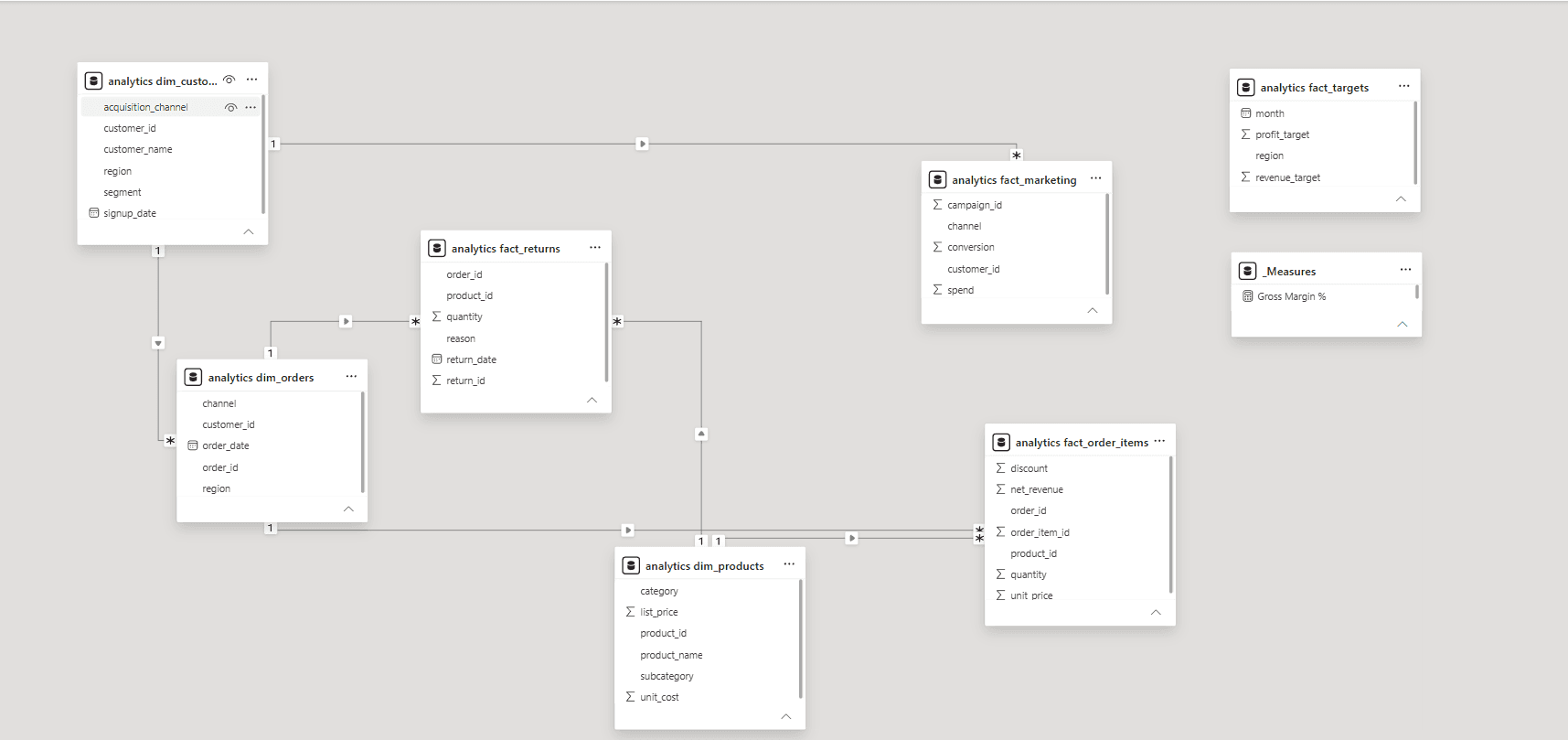
Task: Click the table icon on analytics fact_order_items card
Action: (x=1001, y=442)
